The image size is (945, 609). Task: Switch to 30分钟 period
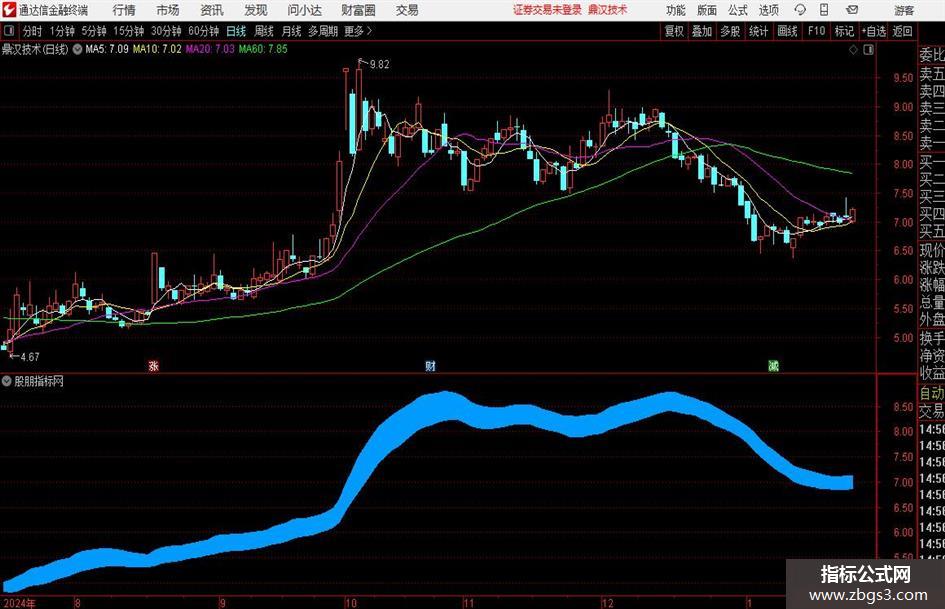(166, 31)
